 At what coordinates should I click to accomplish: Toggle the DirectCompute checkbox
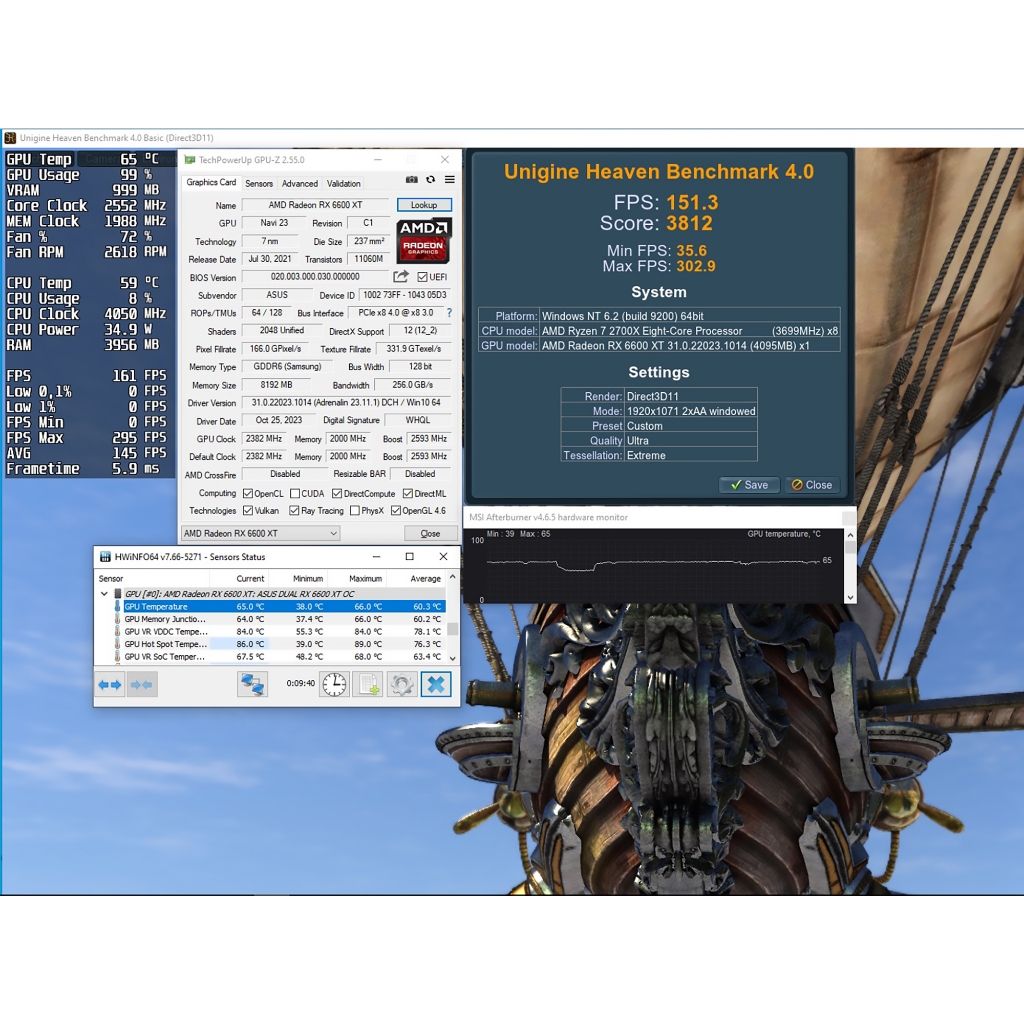coord(337,493)
